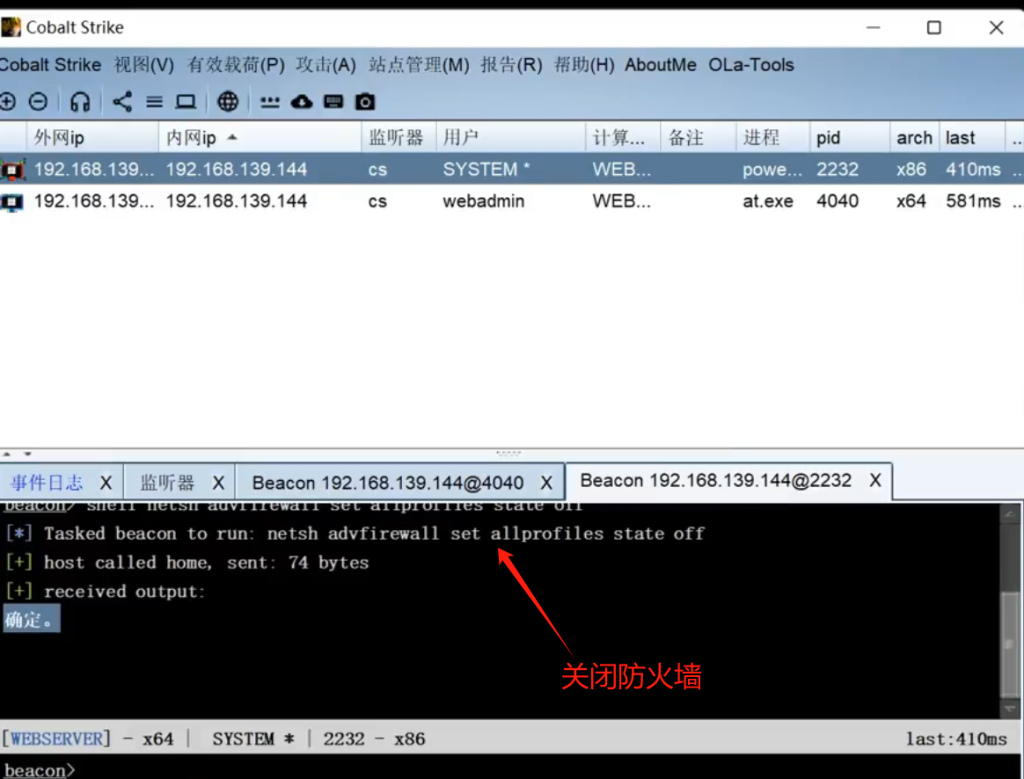Screen dimensions: 1024x779
Task: Click the WEBSERVER status bar label
Action: coord(56,739)
